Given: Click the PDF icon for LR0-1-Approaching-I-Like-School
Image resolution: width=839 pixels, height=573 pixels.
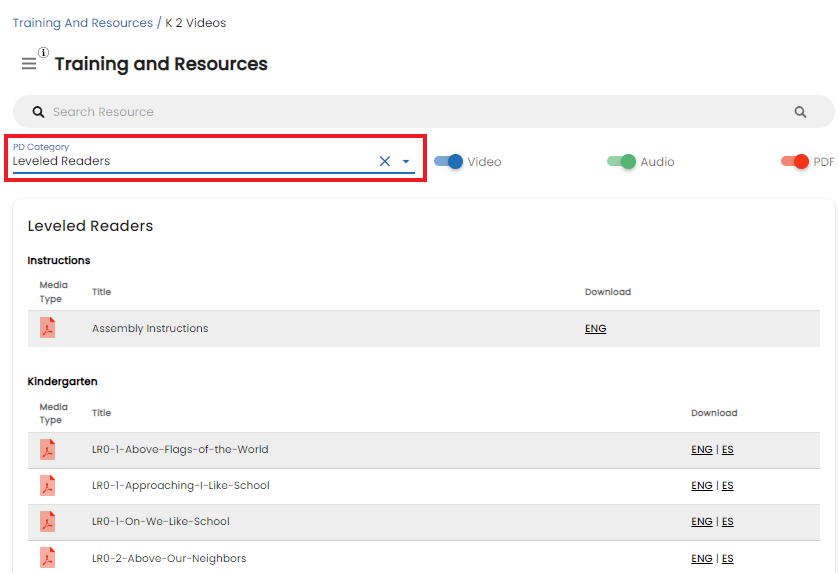Looking at the screenshot, I should click(x=48, y=485).
